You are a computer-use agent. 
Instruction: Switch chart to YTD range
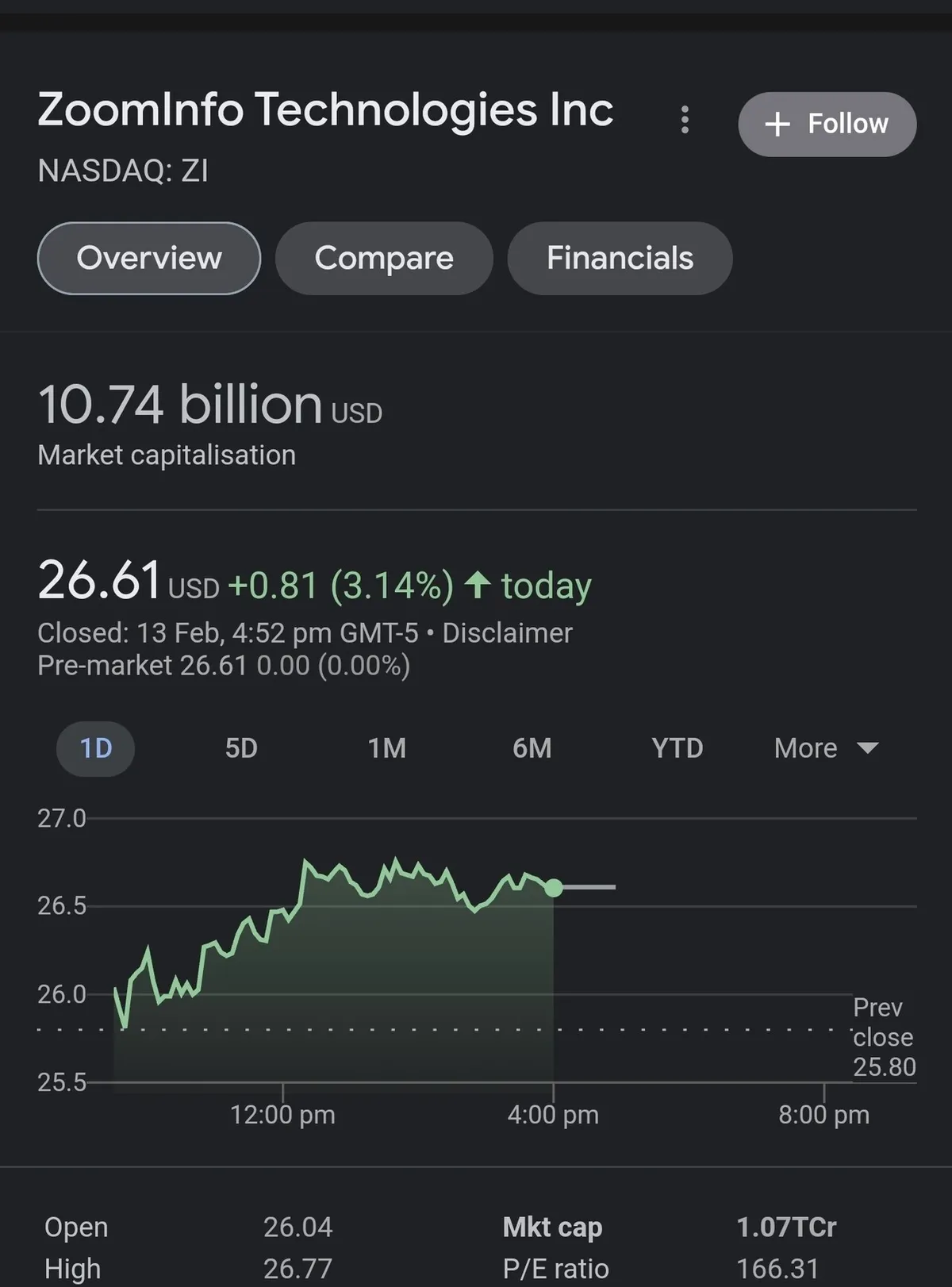[x=678, y=748]
